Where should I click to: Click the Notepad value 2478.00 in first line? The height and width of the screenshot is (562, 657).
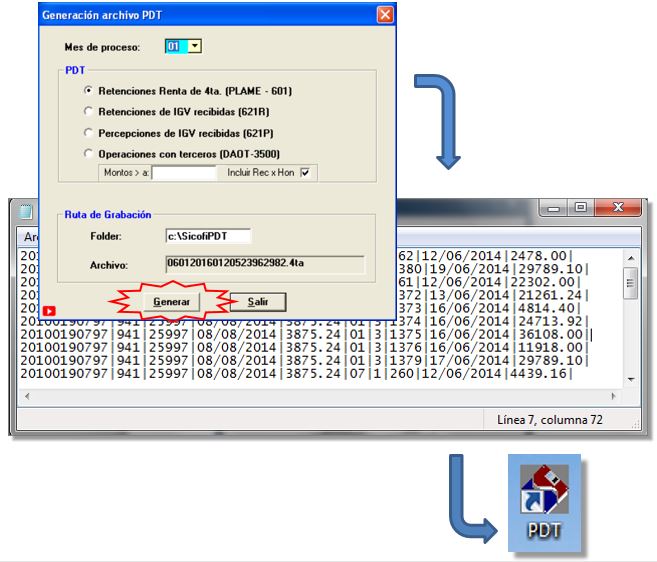tap(538, 256)
